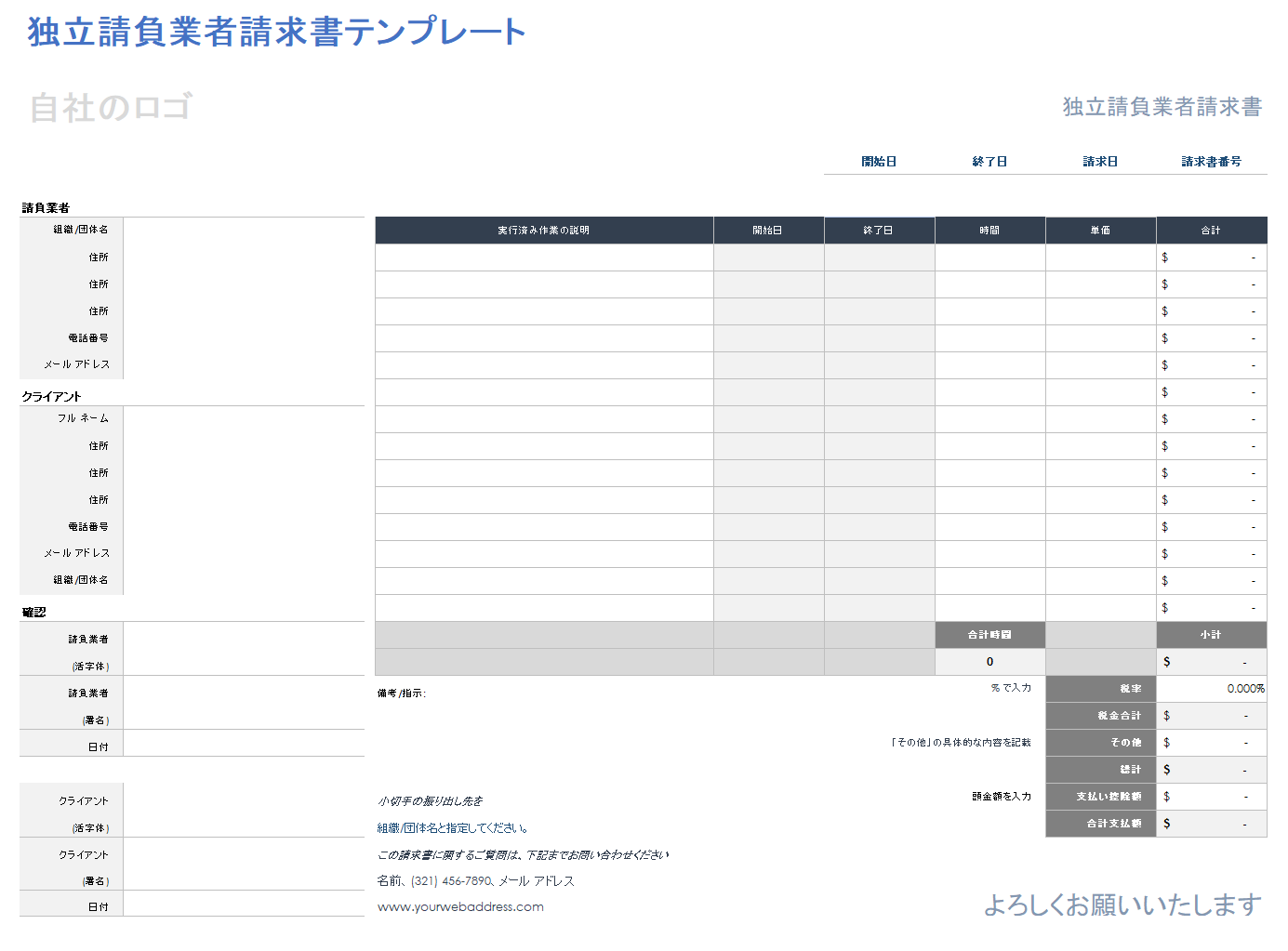Click the input cell beside フル ネーム
1288x951 pixels.
(x=244, y=419)
